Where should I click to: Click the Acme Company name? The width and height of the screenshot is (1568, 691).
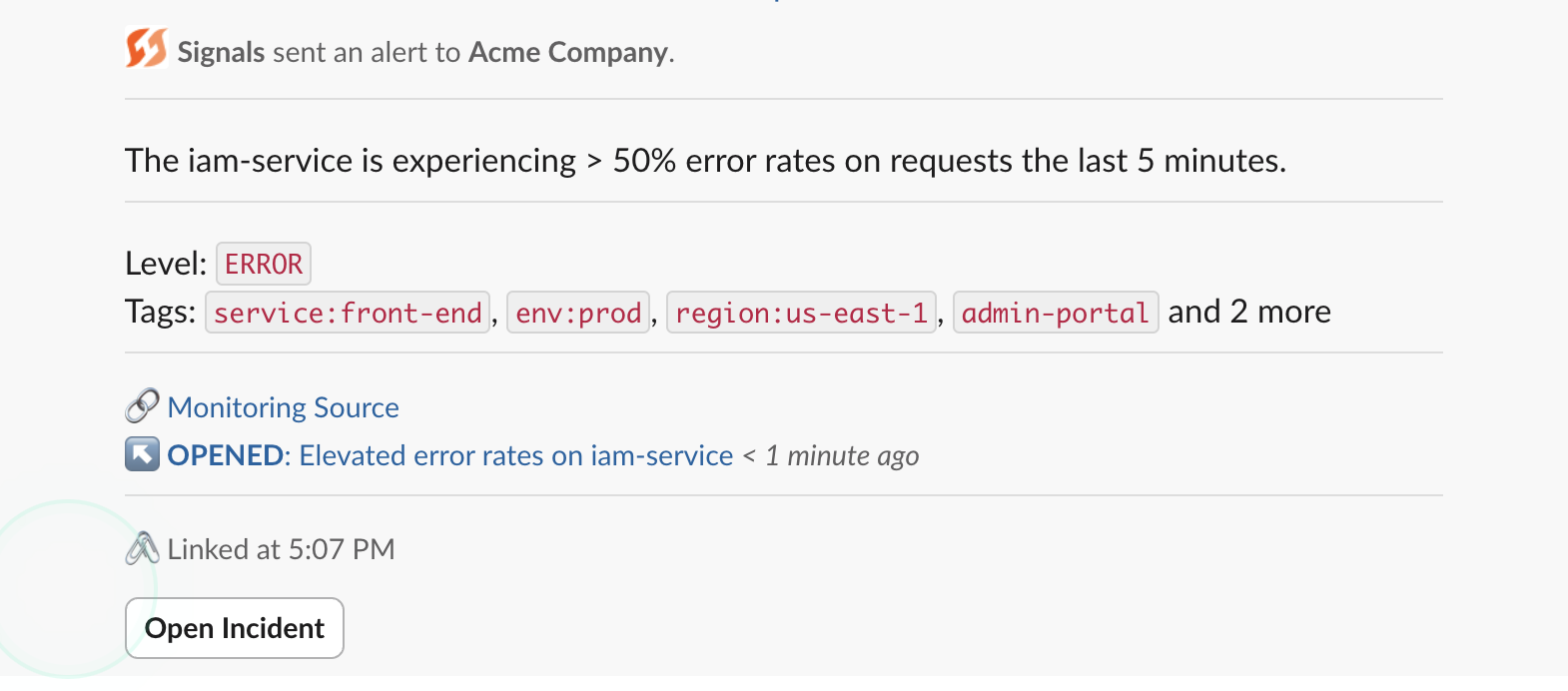pos(568,52)
